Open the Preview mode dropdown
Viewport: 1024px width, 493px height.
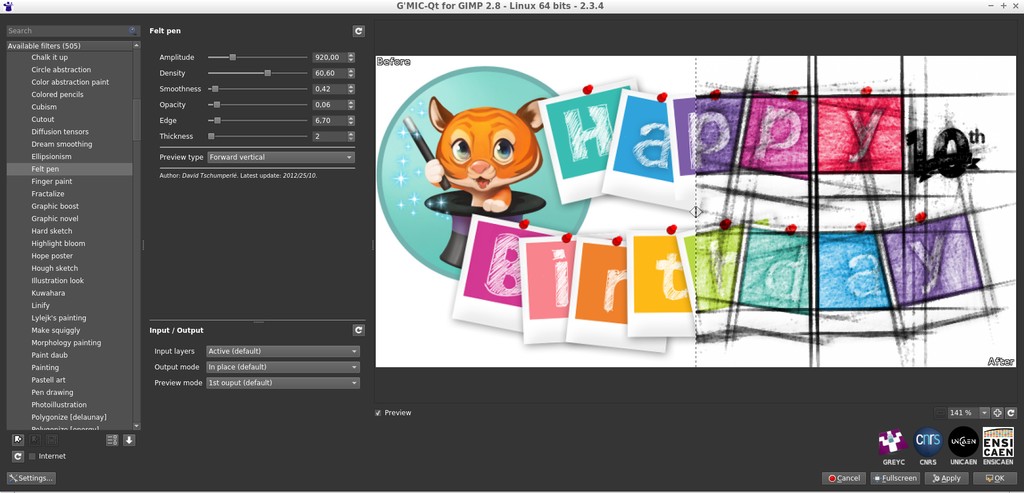(x=283, y=383)
